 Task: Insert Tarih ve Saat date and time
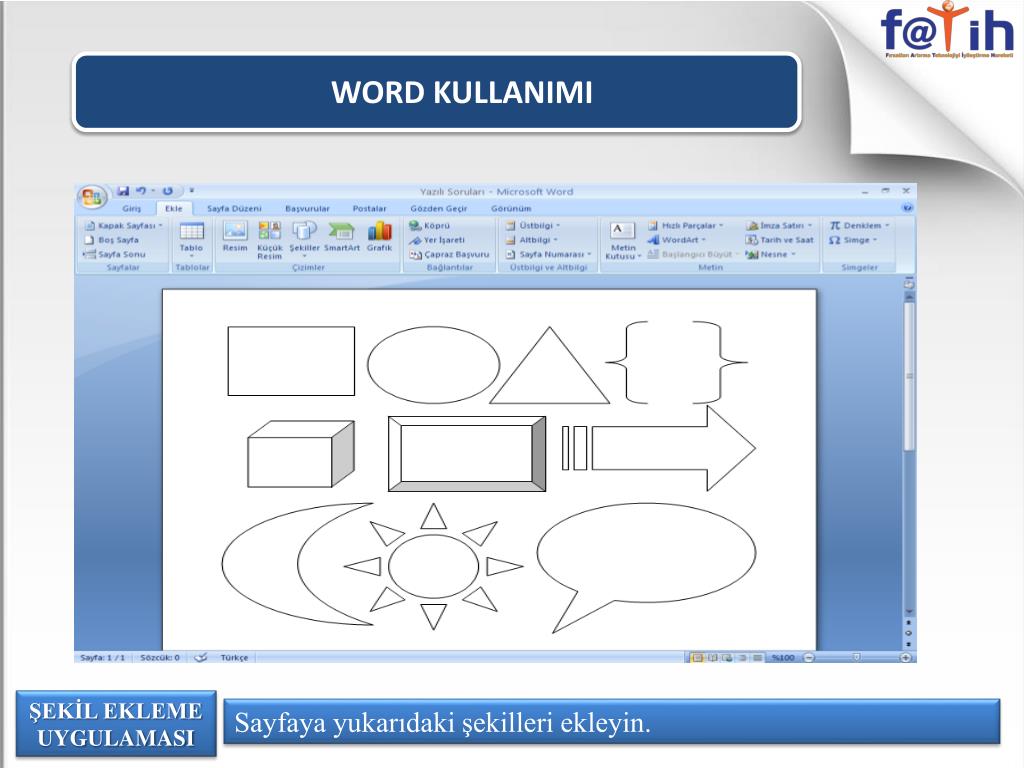point(780,240)
